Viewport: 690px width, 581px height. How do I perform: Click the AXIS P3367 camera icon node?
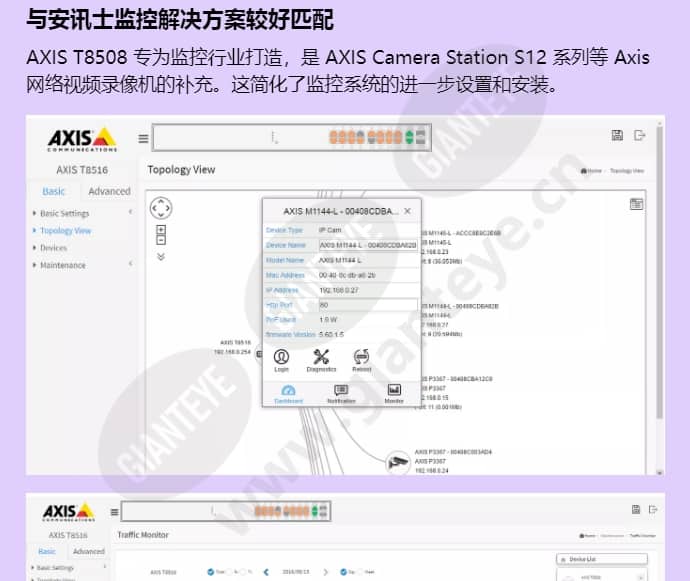398,462
